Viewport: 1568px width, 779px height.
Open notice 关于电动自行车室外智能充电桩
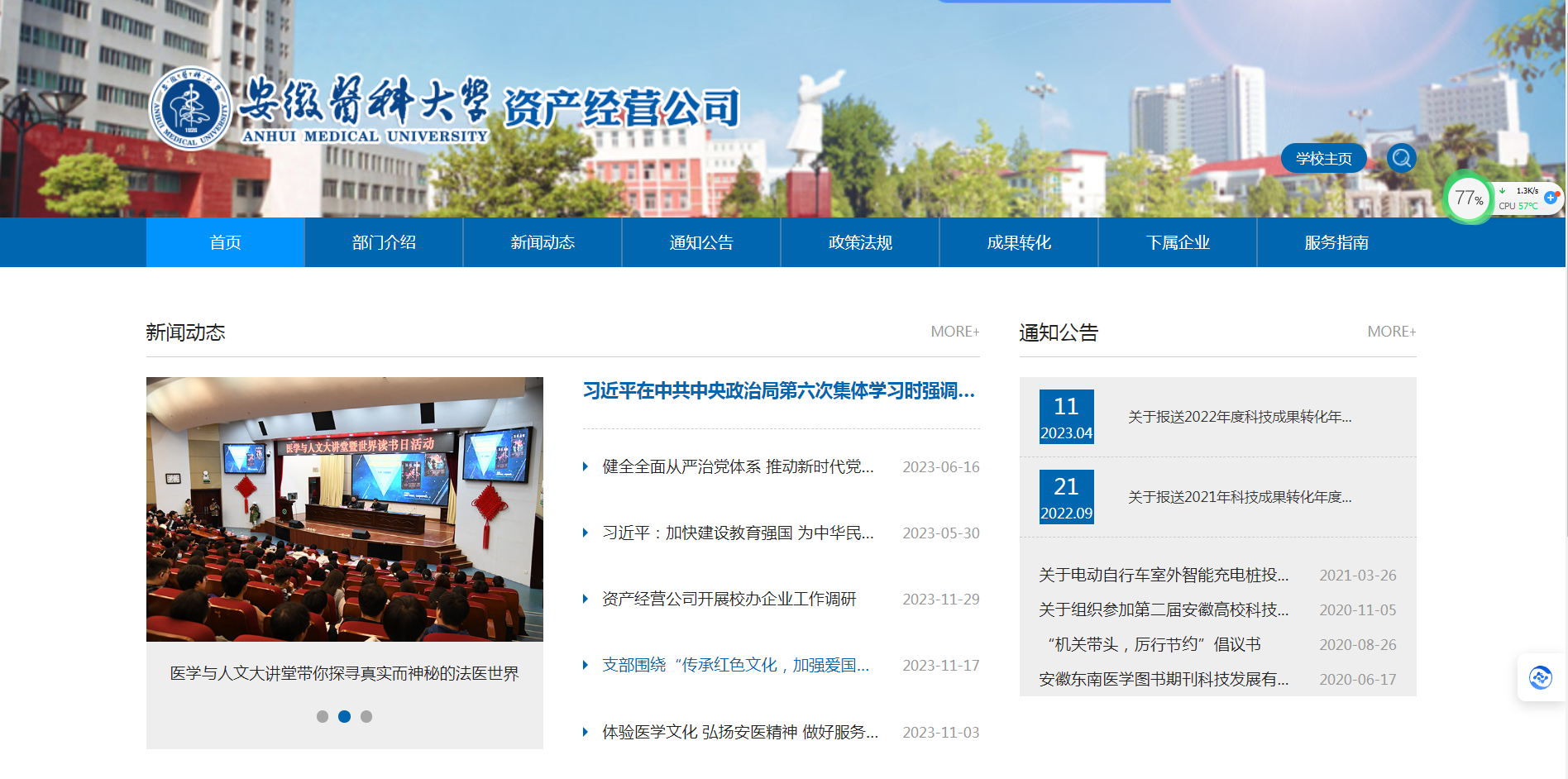(1163, 575)
